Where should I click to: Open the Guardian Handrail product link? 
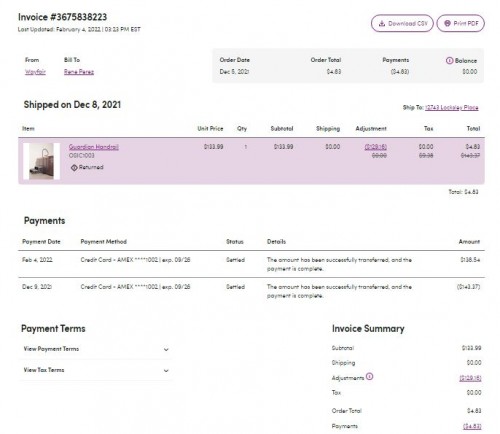pyautogui.click(x=94, y=147)
